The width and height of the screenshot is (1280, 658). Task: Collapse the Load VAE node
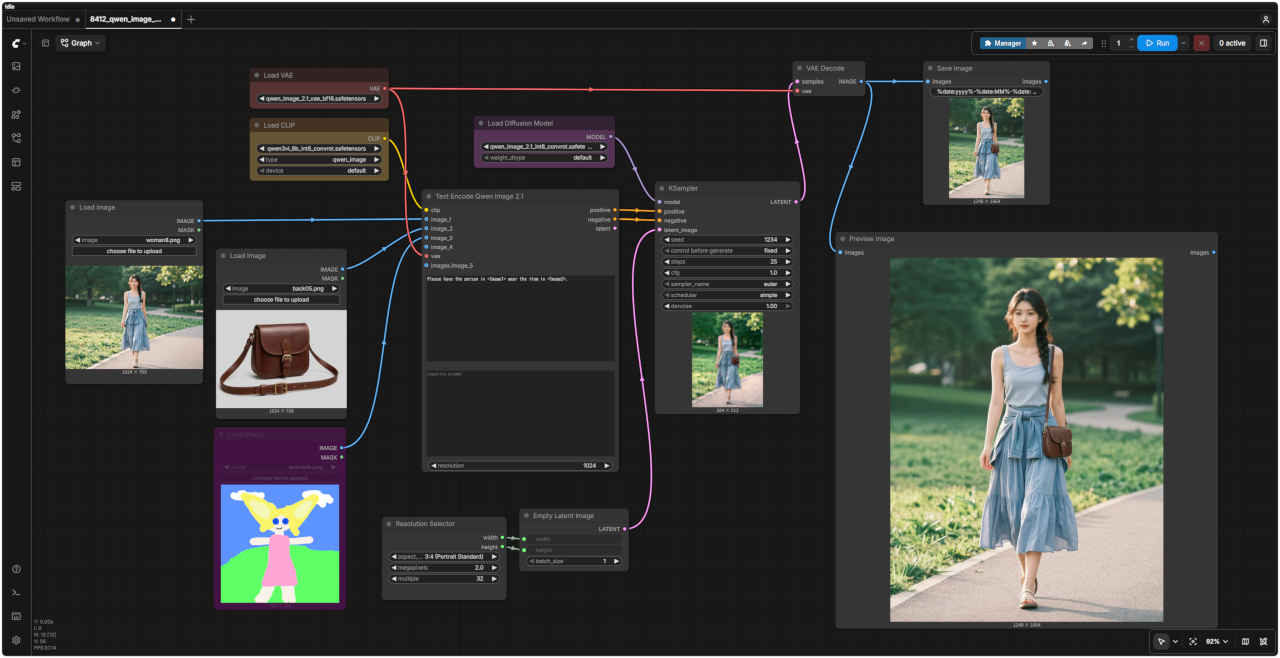[257, 75]
